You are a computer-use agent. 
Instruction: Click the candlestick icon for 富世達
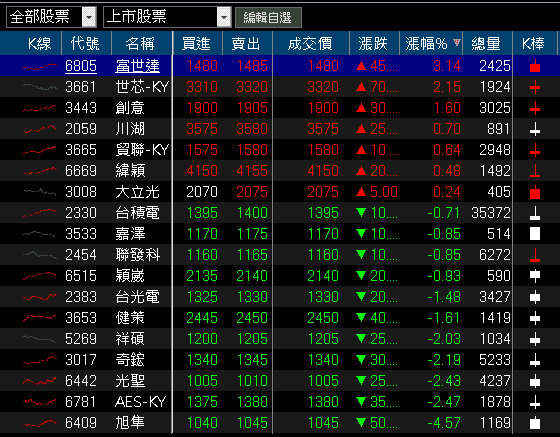(535, 66)
